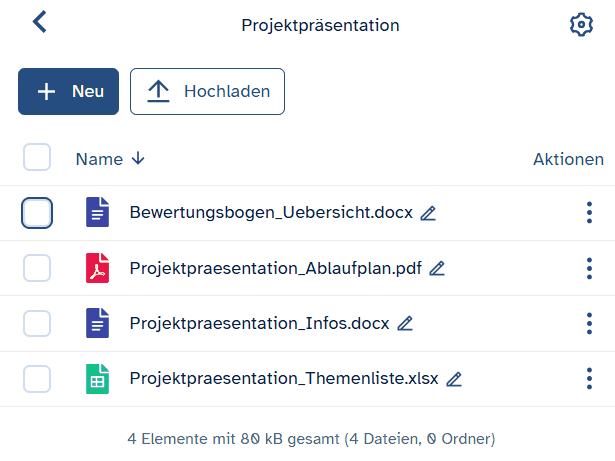Click the PDF icon of Ablaufplan file
The width and height of the screenshot is (615, 461).
[97, 268]
